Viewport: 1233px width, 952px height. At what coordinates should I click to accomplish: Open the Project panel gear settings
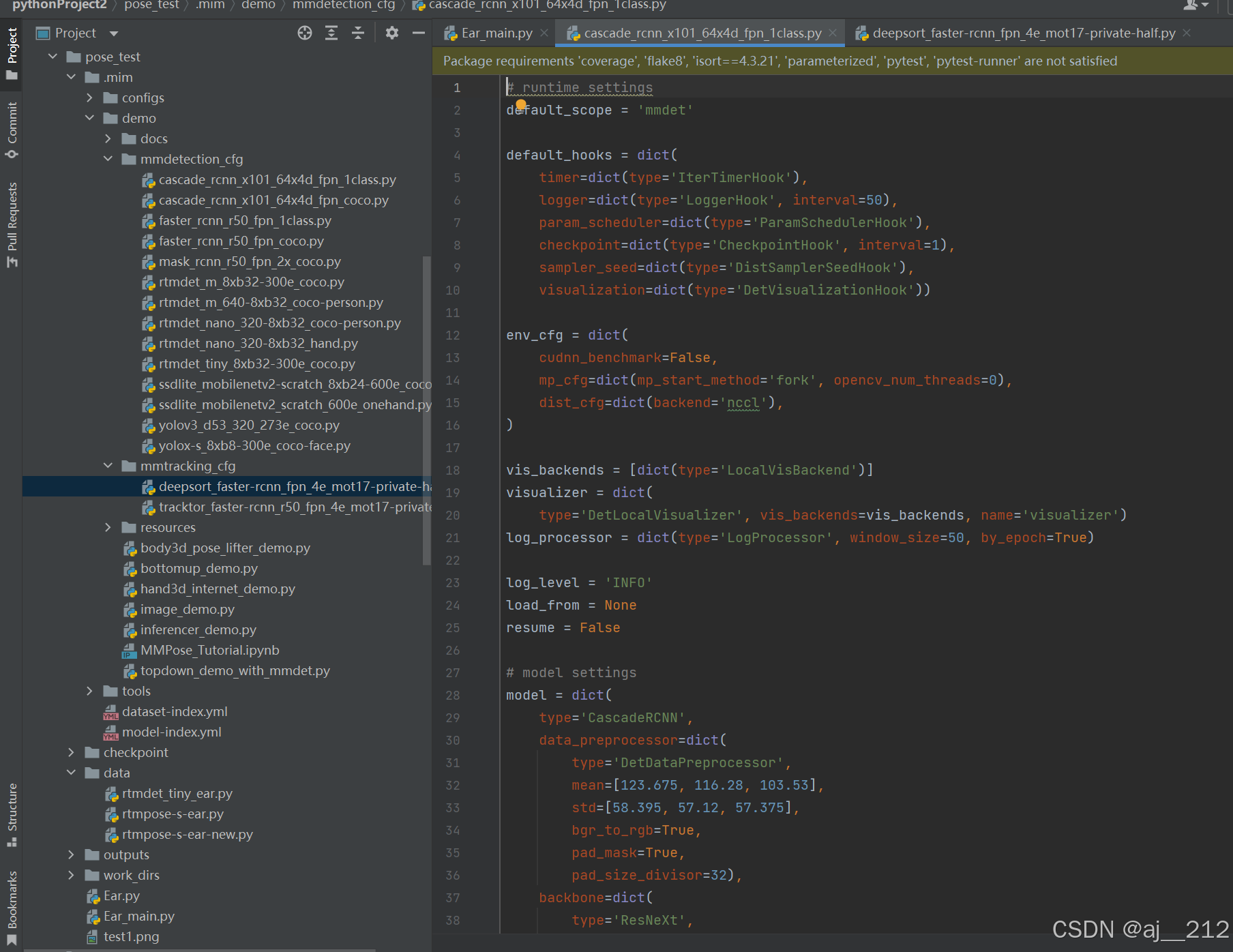pyautogui.click(x=391, y=33)
